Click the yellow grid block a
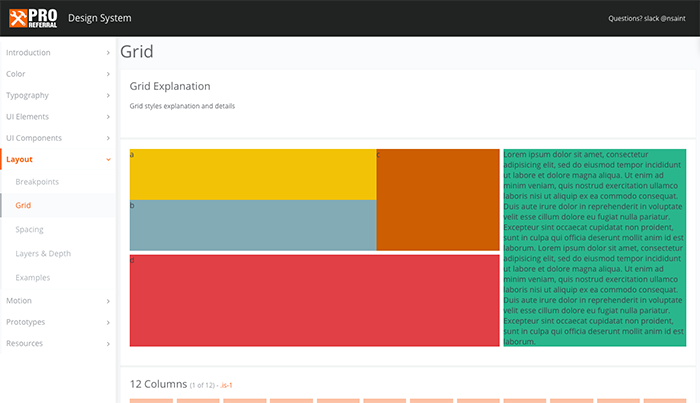This screenshot has width=700, height=403. 253,174
